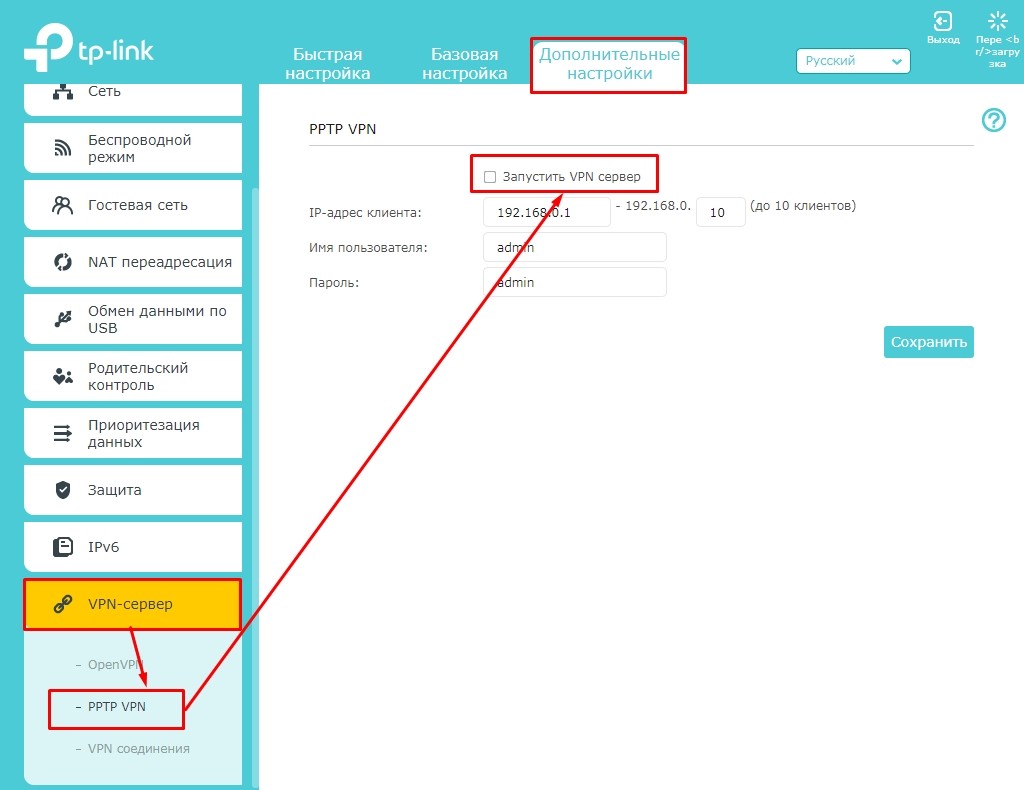Select OpenVPN submenu item

click(x=115, y=665)
